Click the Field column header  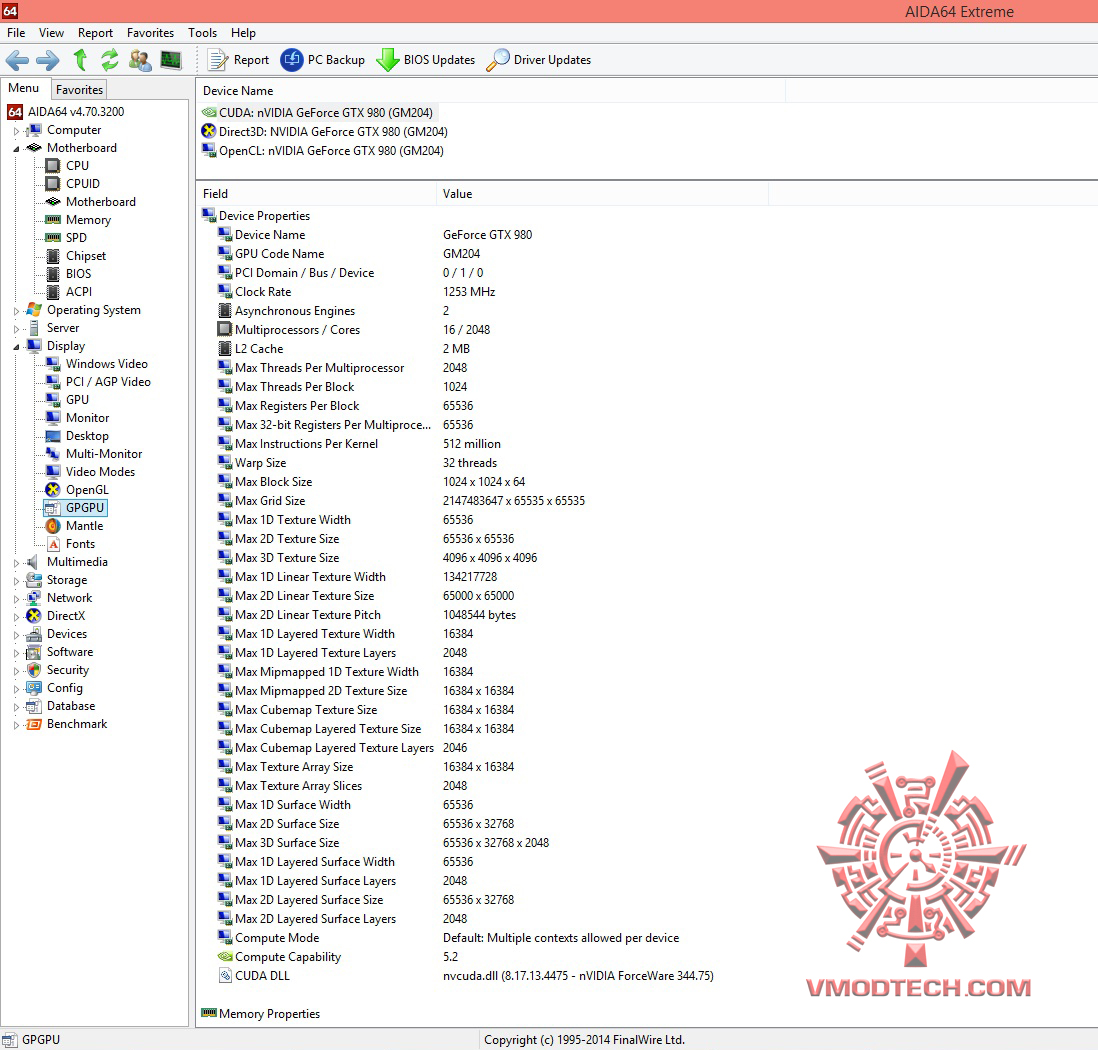coord(317,194)
